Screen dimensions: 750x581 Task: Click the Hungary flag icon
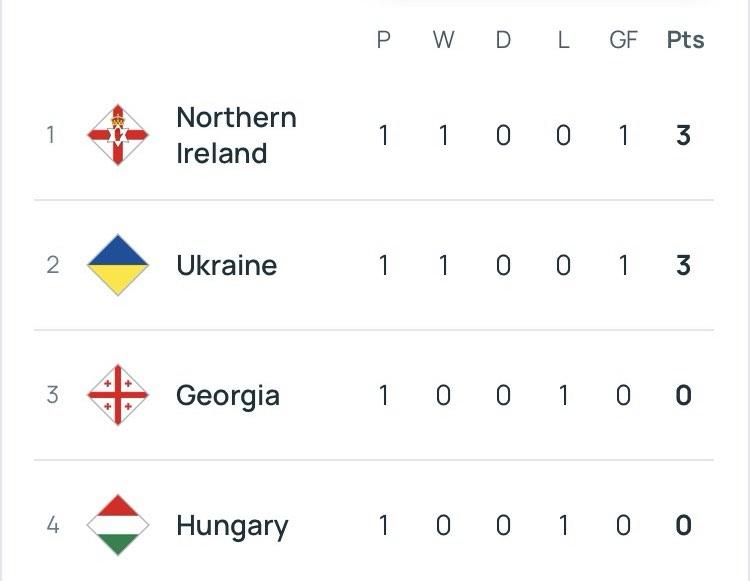coord(118,525)
